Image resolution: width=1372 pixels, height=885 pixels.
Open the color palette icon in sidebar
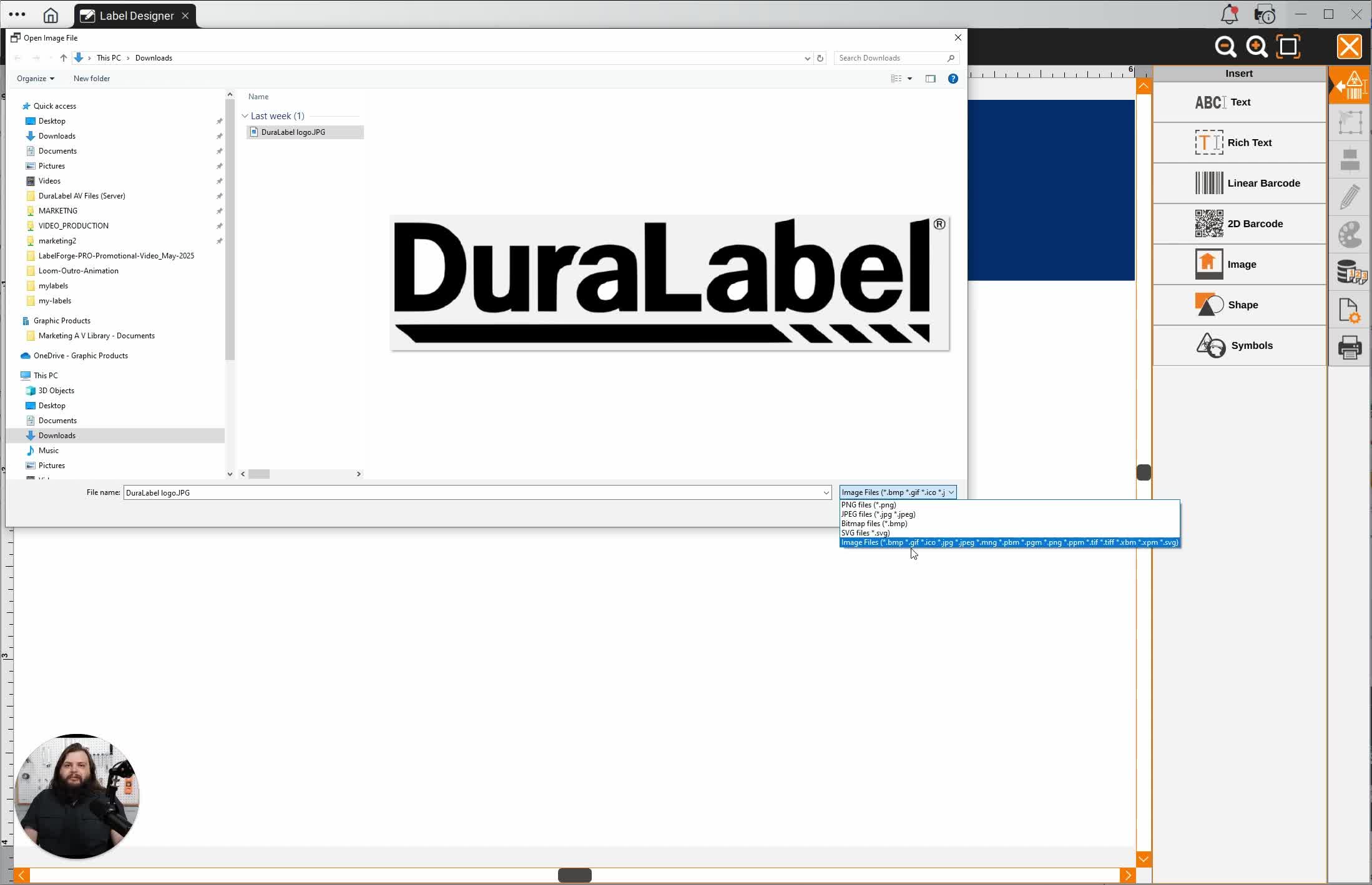pyautogui.click(x=1350, y=235)
